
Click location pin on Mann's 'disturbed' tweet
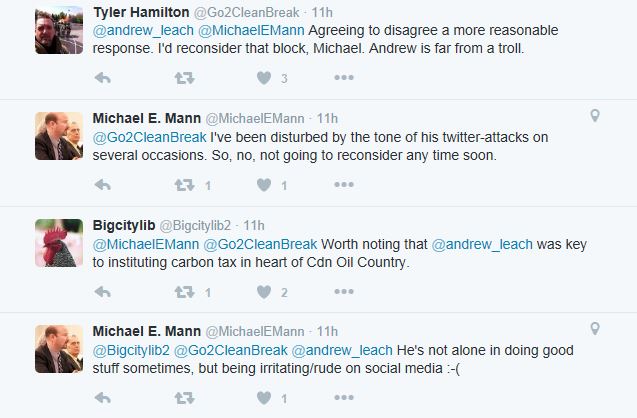coord(595,117)
